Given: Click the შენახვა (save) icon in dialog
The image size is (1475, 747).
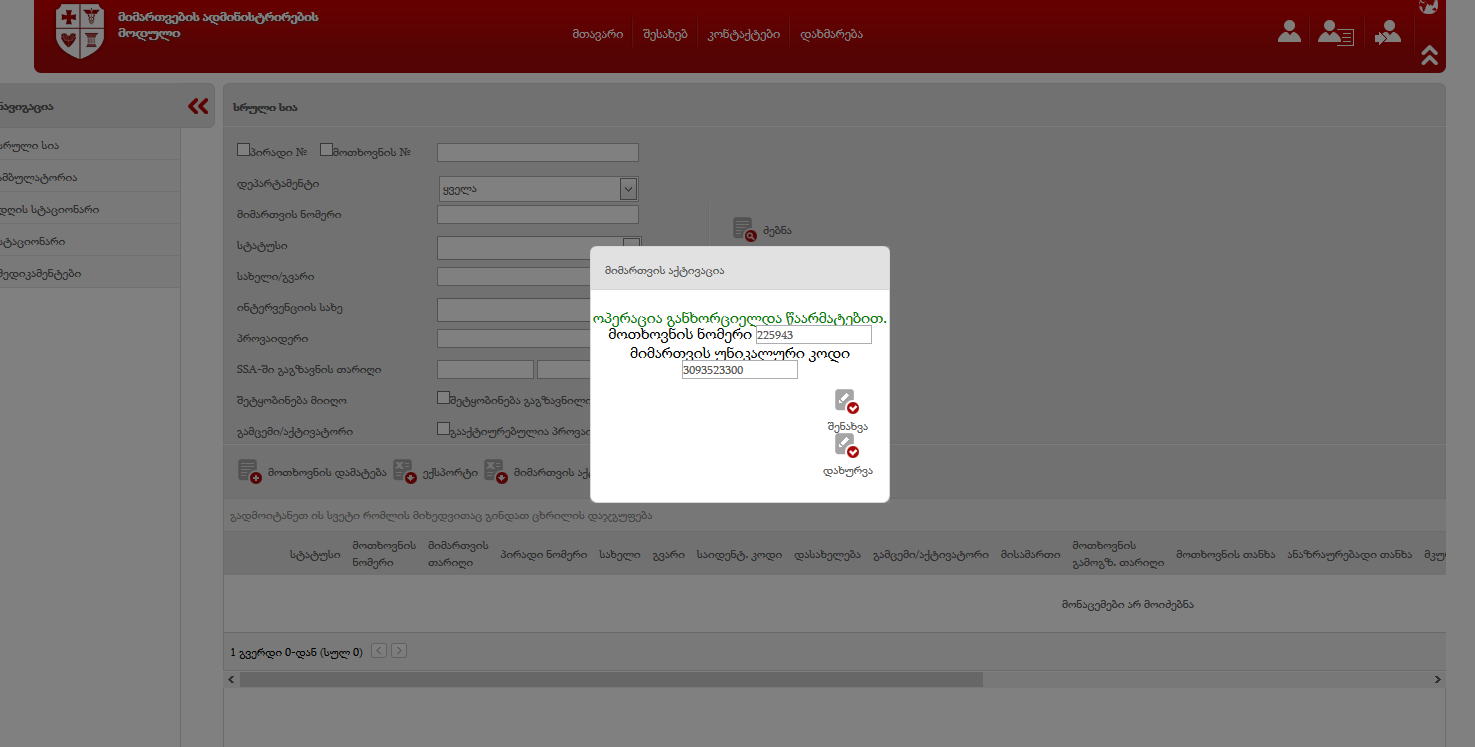Looking at the screenshot, I should [847, 401].
